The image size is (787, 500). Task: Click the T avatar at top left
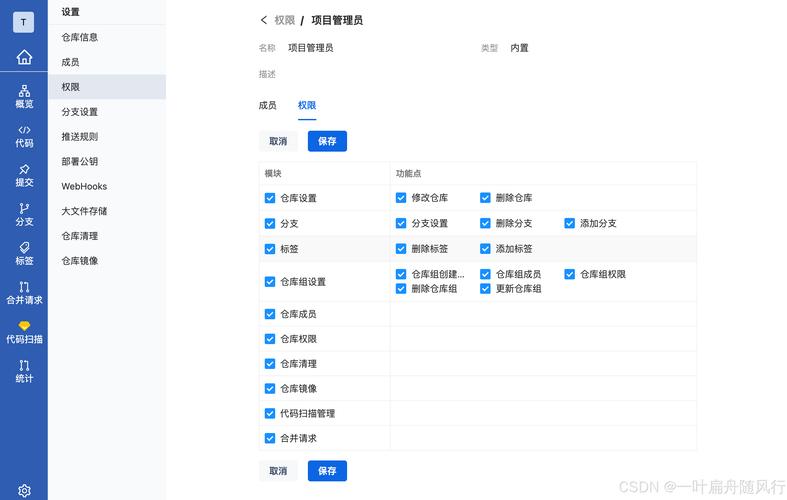tap(24, 22)
